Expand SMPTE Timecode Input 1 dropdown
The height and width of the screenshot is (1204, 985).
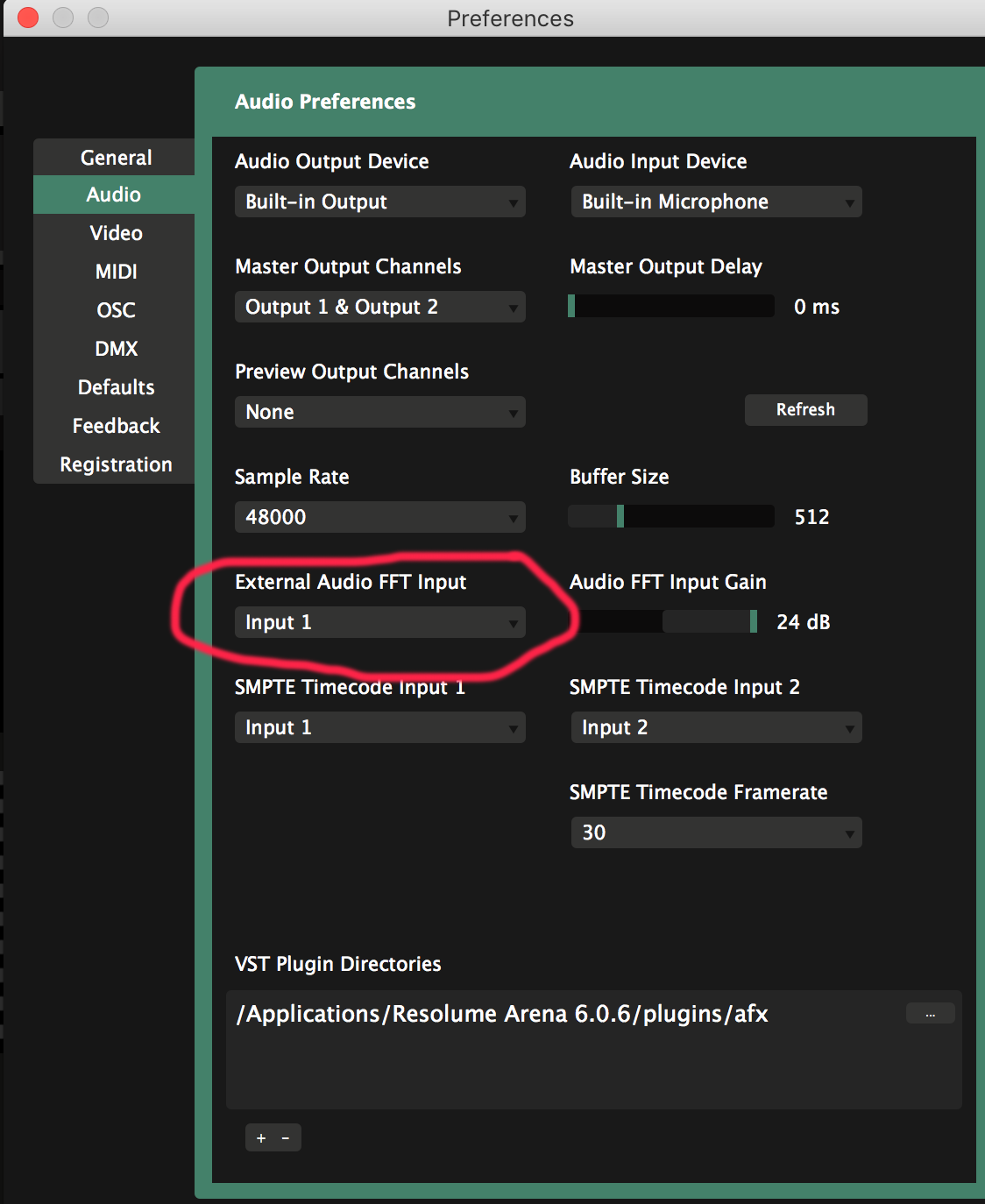(379, 727)
